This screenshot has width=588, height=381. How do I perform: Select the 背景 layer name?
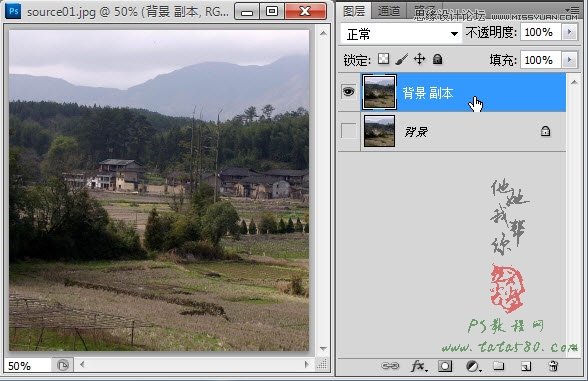click(416, 132)
